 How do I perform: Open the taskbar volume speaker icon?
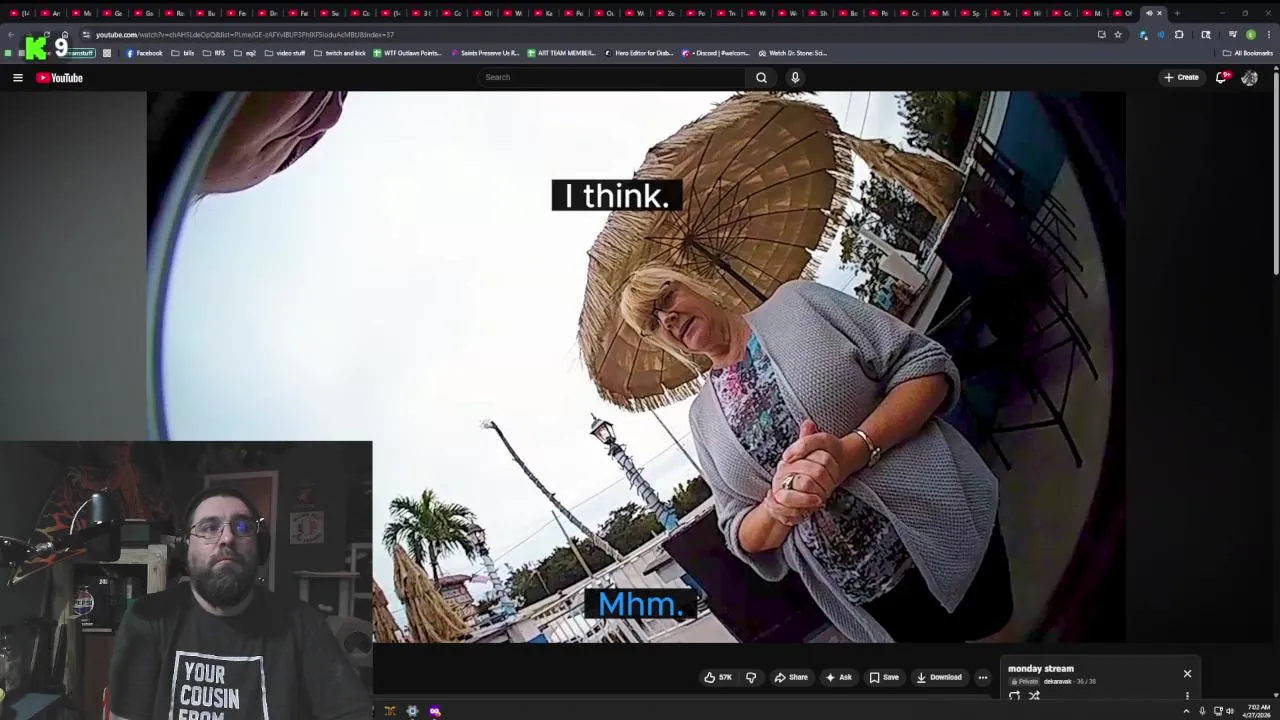tap(1230, 711)
